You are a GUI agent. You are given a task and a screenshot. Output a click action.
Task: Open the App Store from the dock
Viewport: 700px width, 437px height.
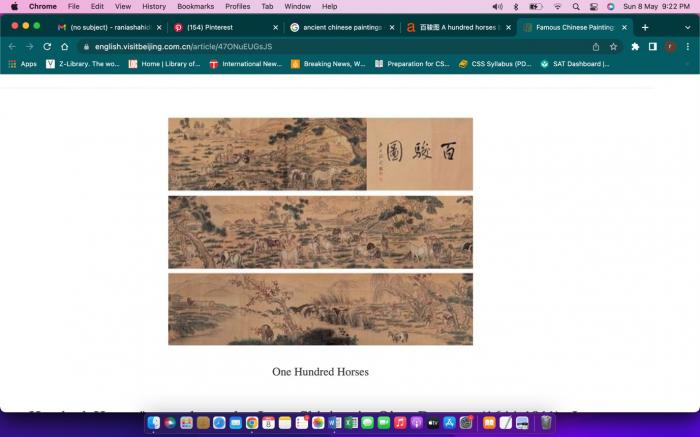click(449, 422)
